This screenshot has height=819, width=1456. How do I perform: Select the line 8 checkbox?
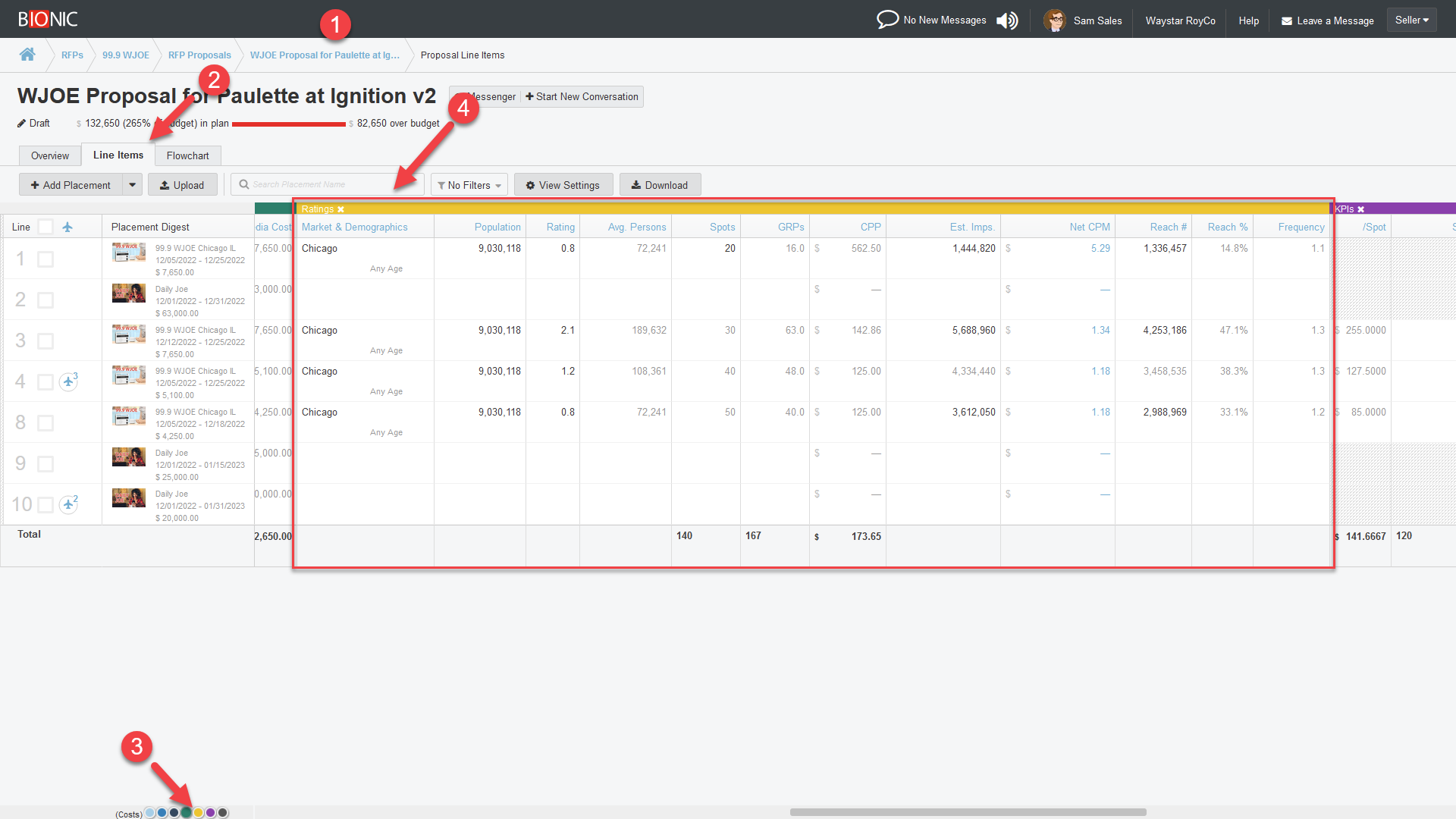click(45, 423)
